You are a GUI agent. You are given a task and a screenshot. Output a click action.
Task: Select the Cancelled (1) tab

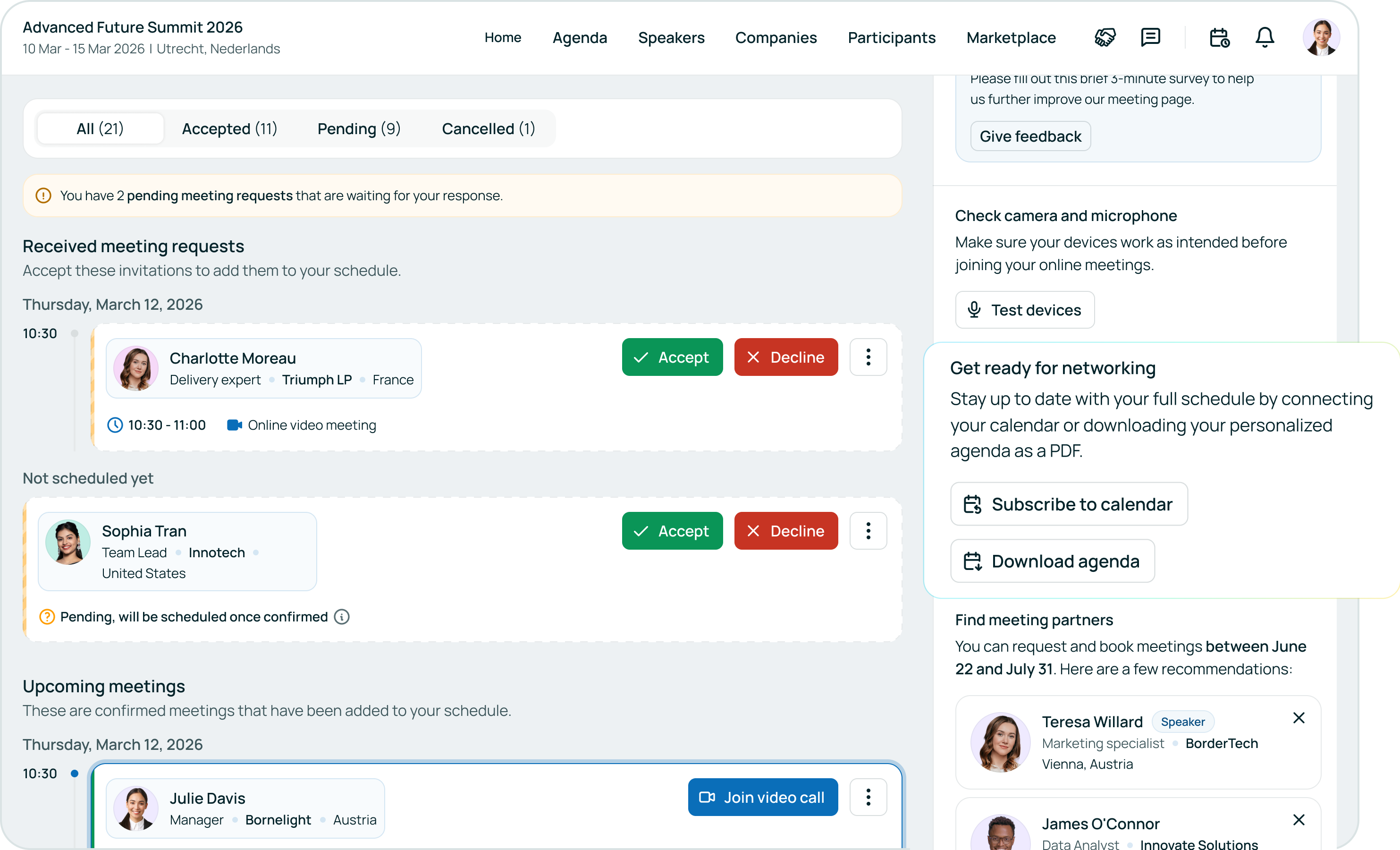(488, 128)
